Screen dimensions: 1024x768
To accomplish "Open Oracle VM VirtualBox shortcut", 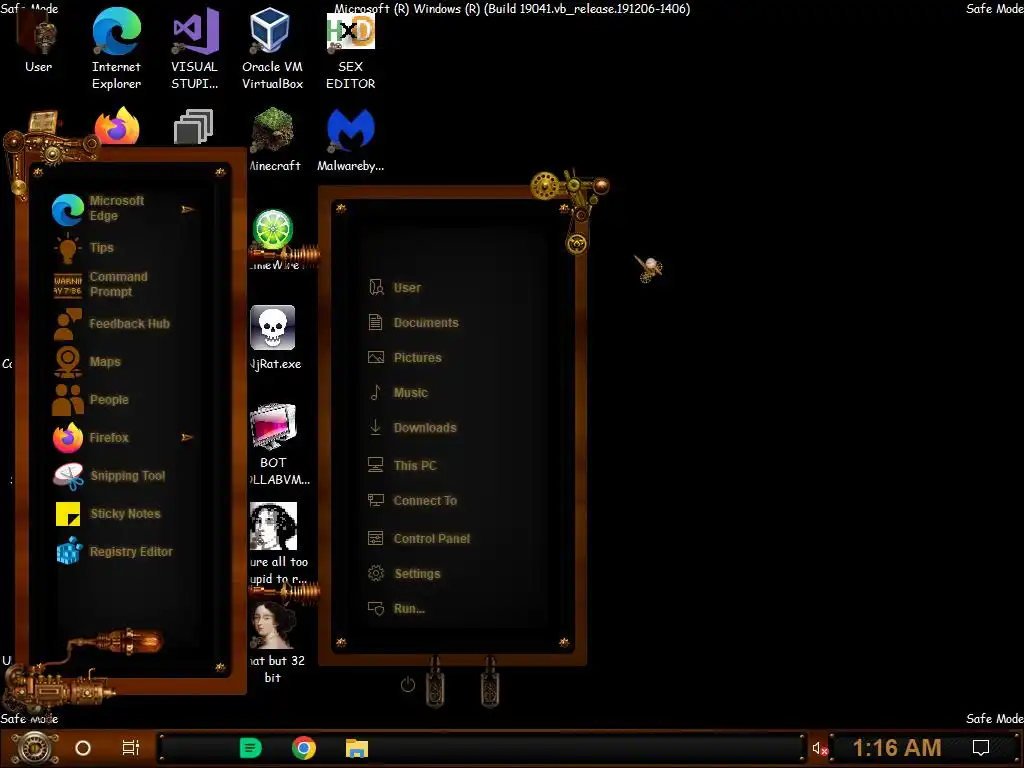I will 272,49.
